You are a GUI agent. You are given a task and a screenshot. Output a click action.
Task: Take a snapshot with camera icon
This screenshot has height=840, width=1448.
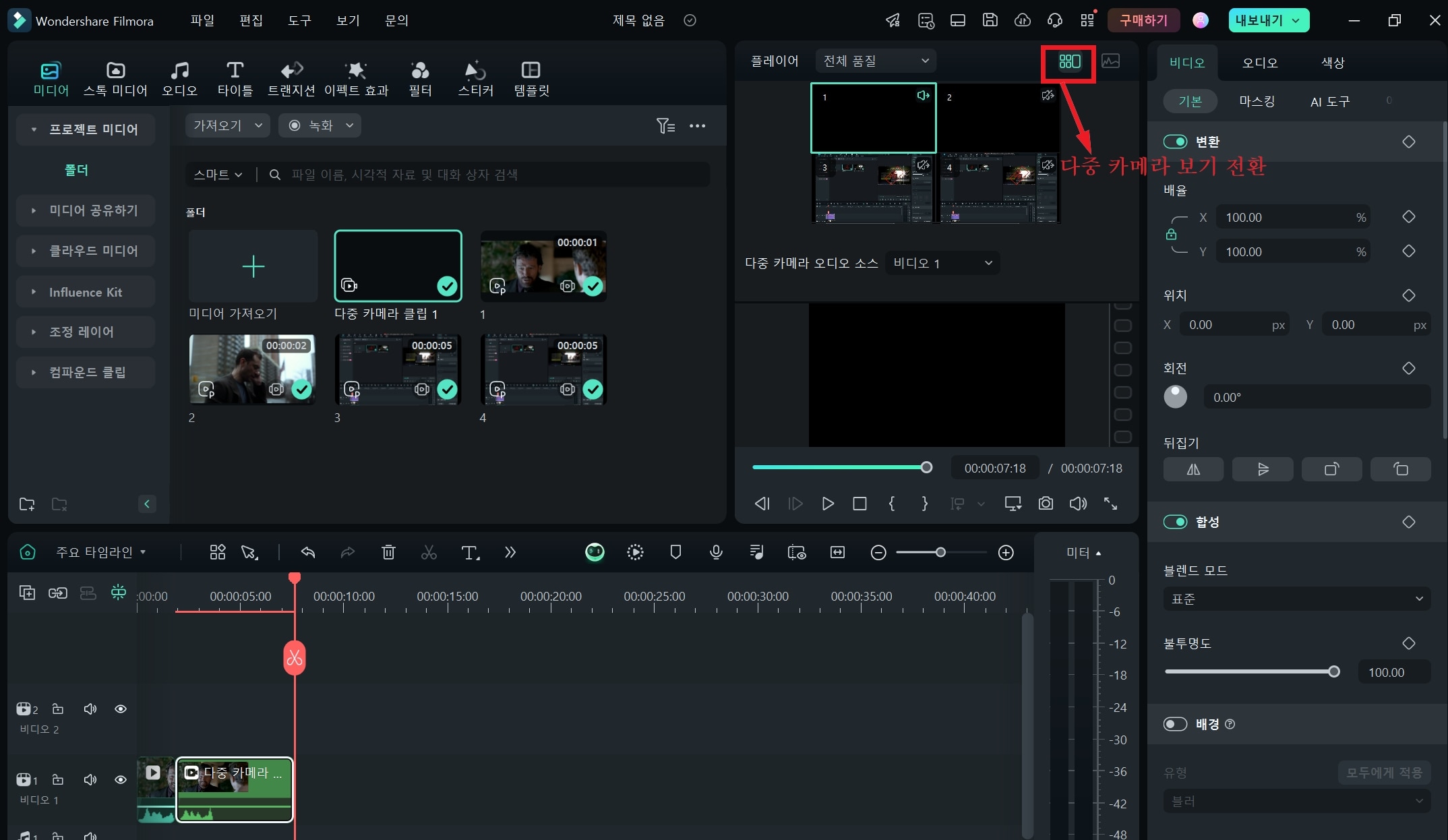tap(1046, 504)
